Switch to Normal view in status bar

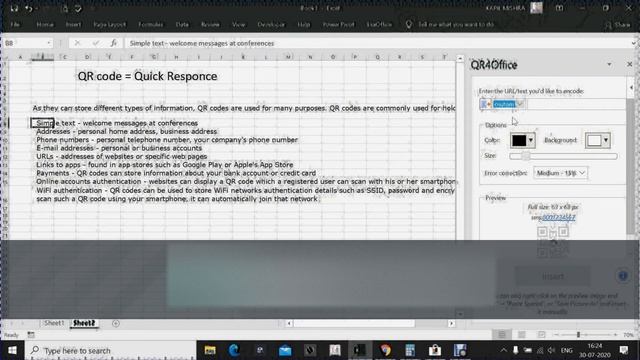(502, 335)
